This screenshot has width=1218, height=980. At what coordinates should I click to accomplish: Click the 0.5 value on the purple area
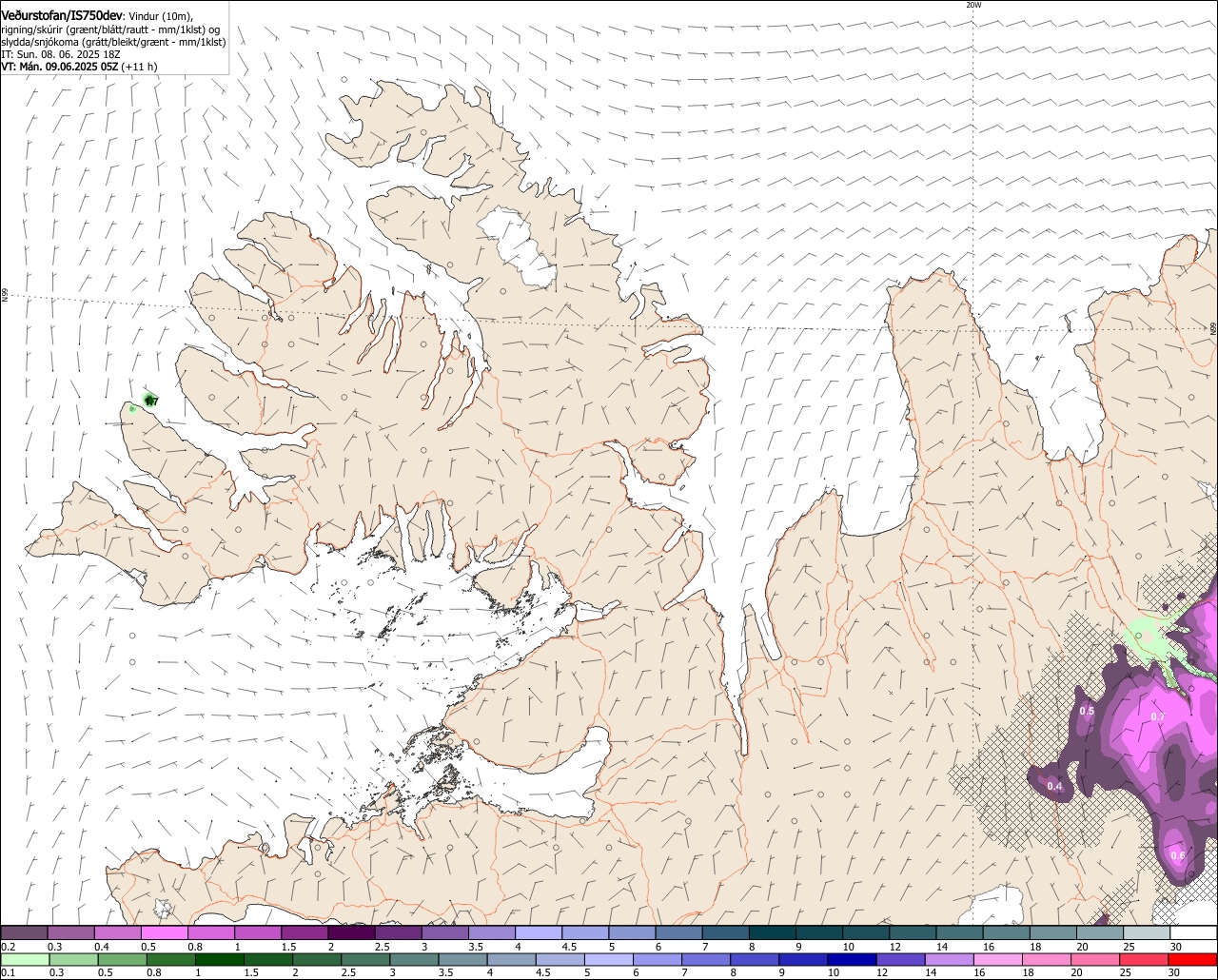pos(1087,712)
